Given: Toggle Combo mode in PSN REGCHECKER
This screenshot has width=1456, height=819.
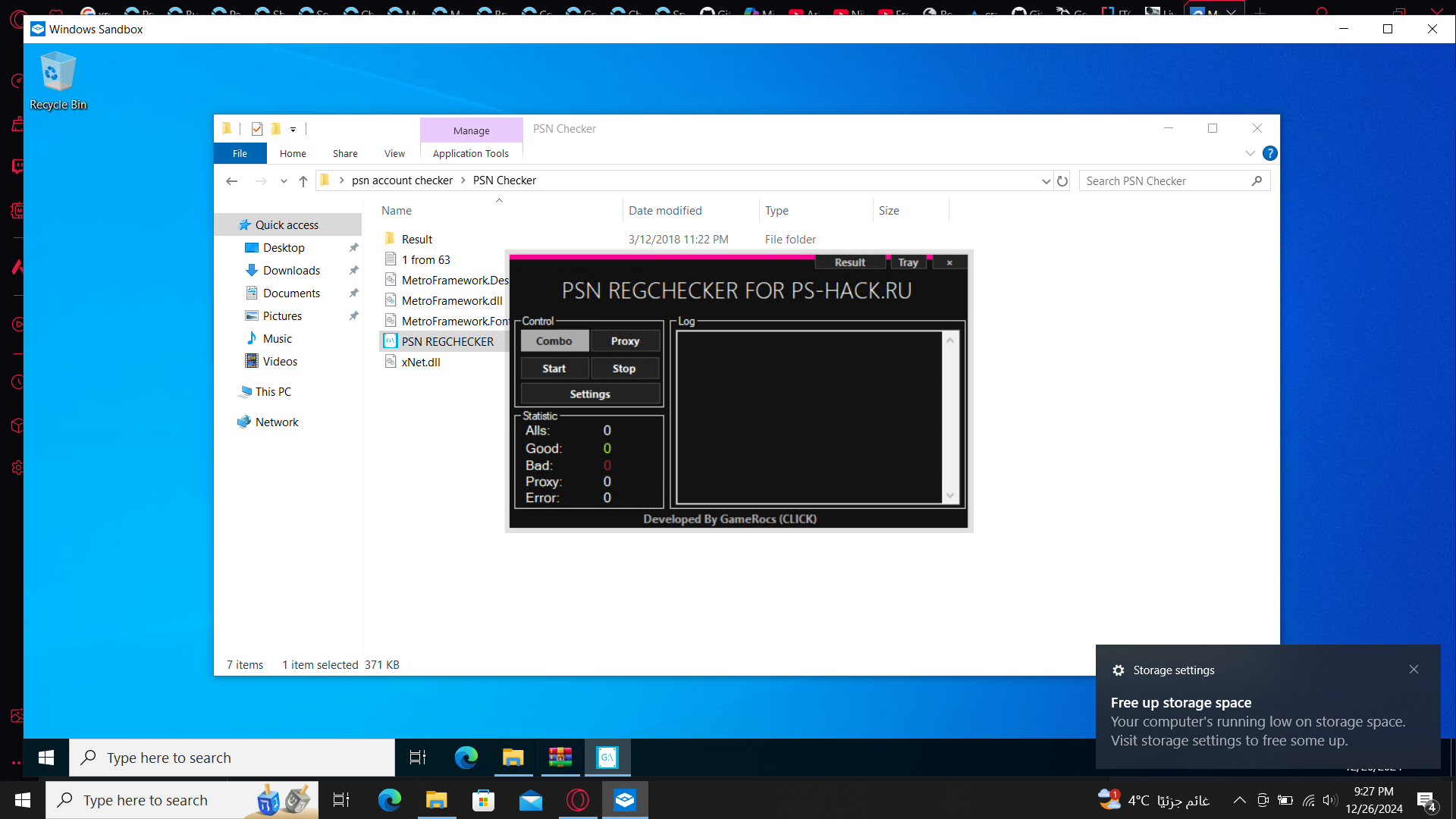Looking at the screenshot, I should point(554,340).
